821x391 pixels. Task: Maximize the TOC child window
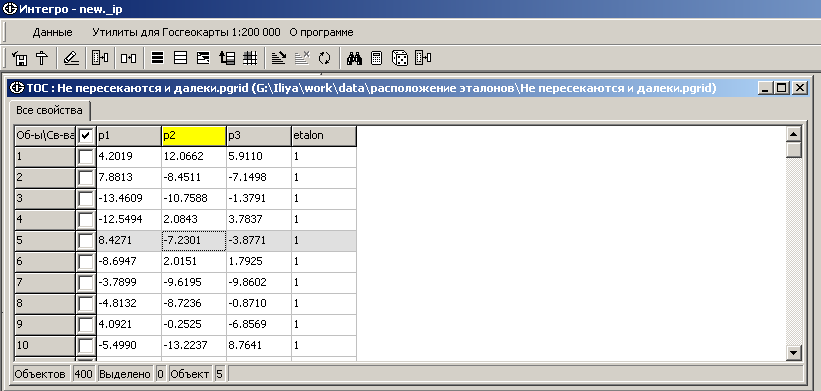click(781, 88)
